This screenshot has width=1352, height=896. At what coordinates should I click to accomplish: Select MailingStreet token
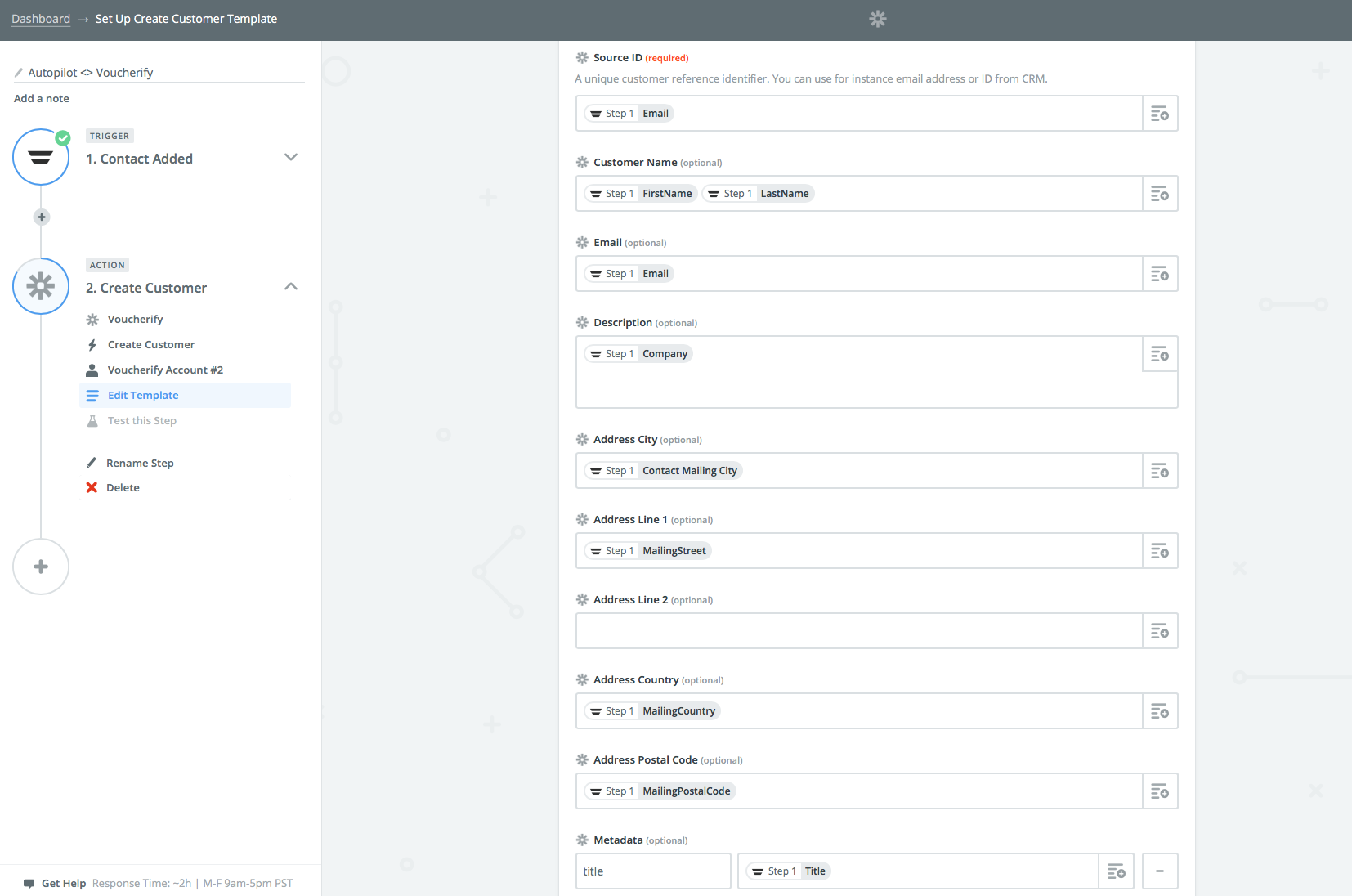click(x=648, y=551)
